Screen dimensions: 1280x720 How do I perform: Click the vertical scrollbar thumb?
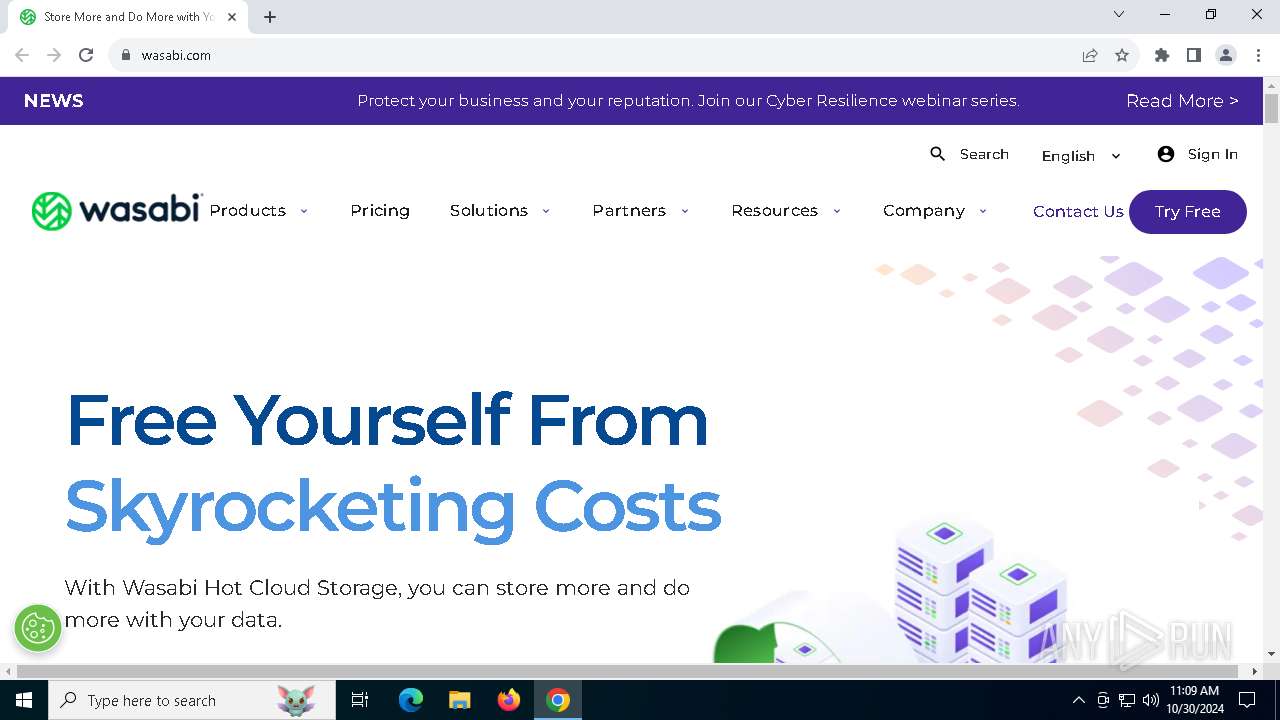[x=1272, y=109]
